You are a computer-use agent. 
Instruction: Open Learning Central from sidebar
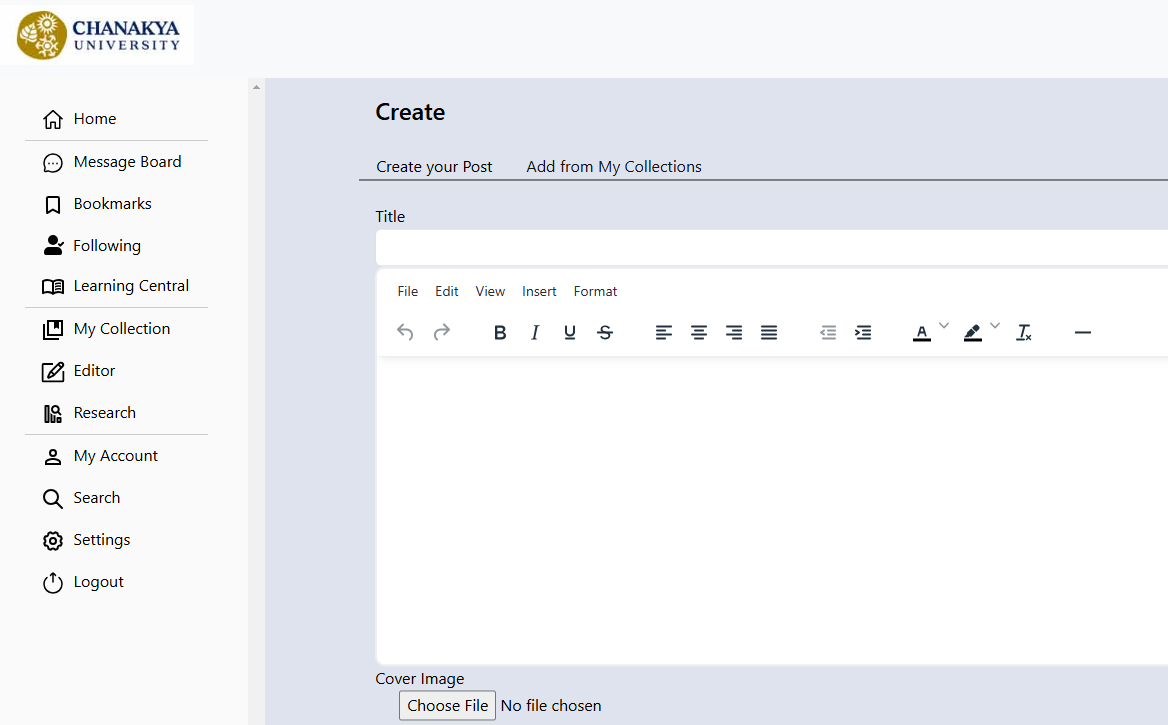131,286
